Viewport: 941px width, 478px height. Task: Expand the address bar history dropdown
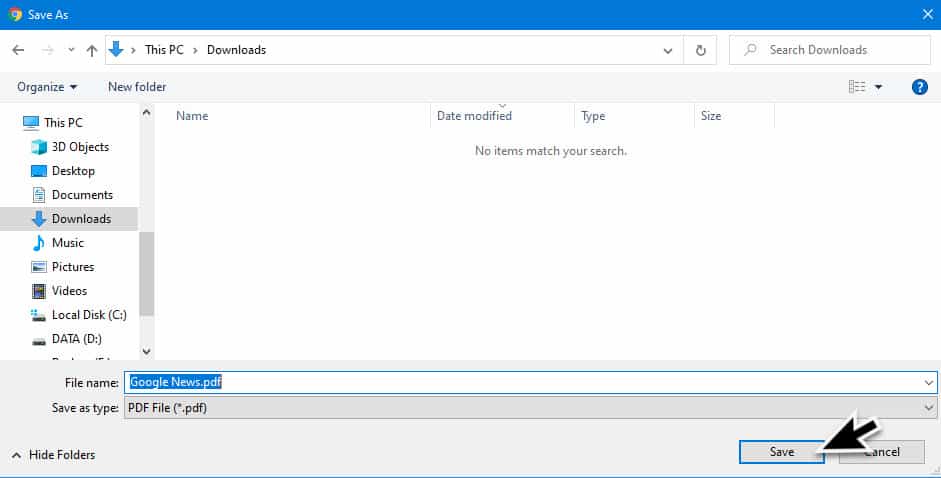667,50
